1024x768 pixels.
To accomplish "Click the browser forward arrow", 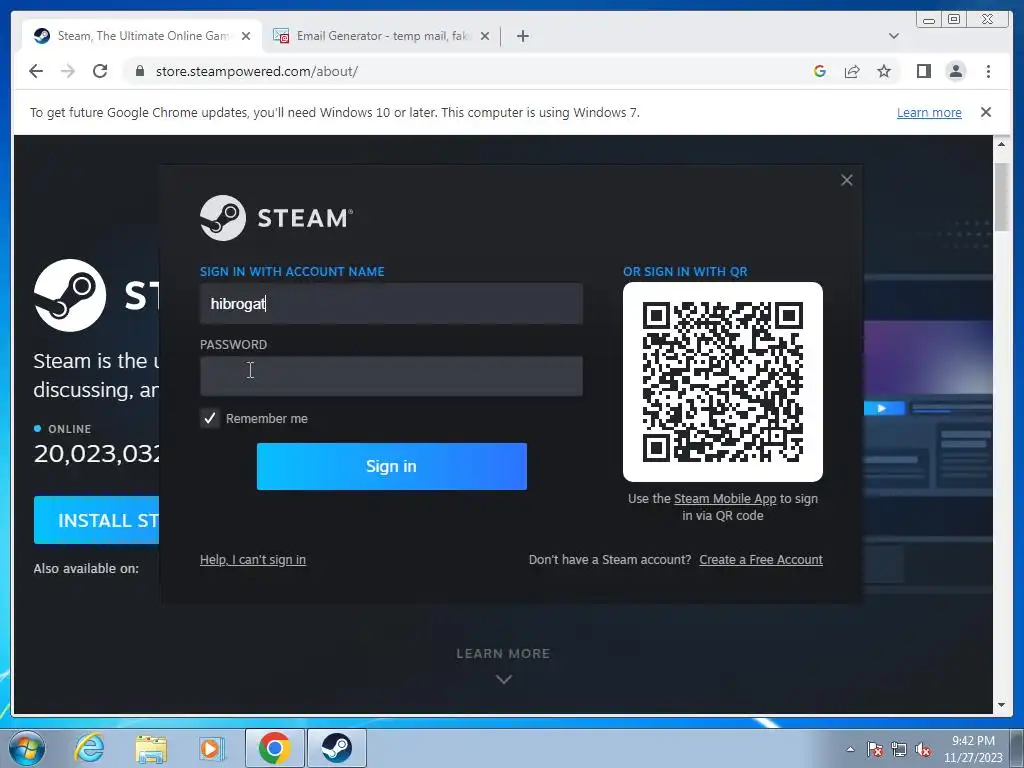I will click(x=68, y=71).
